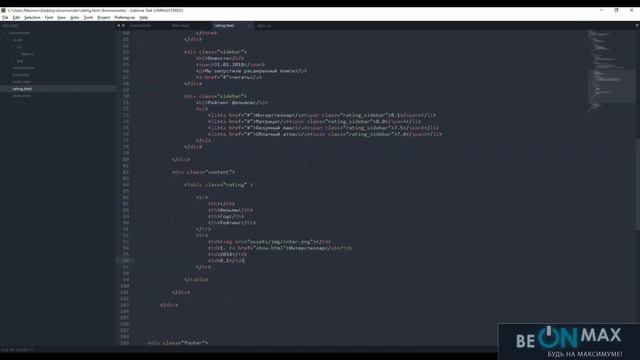Switch to the main.css tab
Screen dimensions: 640x360
click(264, 25)
